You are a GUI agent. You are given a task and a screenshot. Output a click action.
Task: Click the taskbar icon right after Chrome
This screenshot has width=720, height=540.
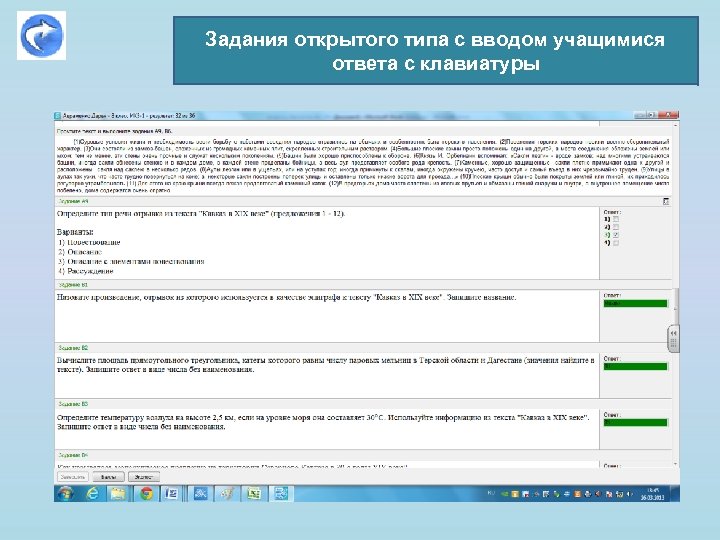[x=172, y=494]
